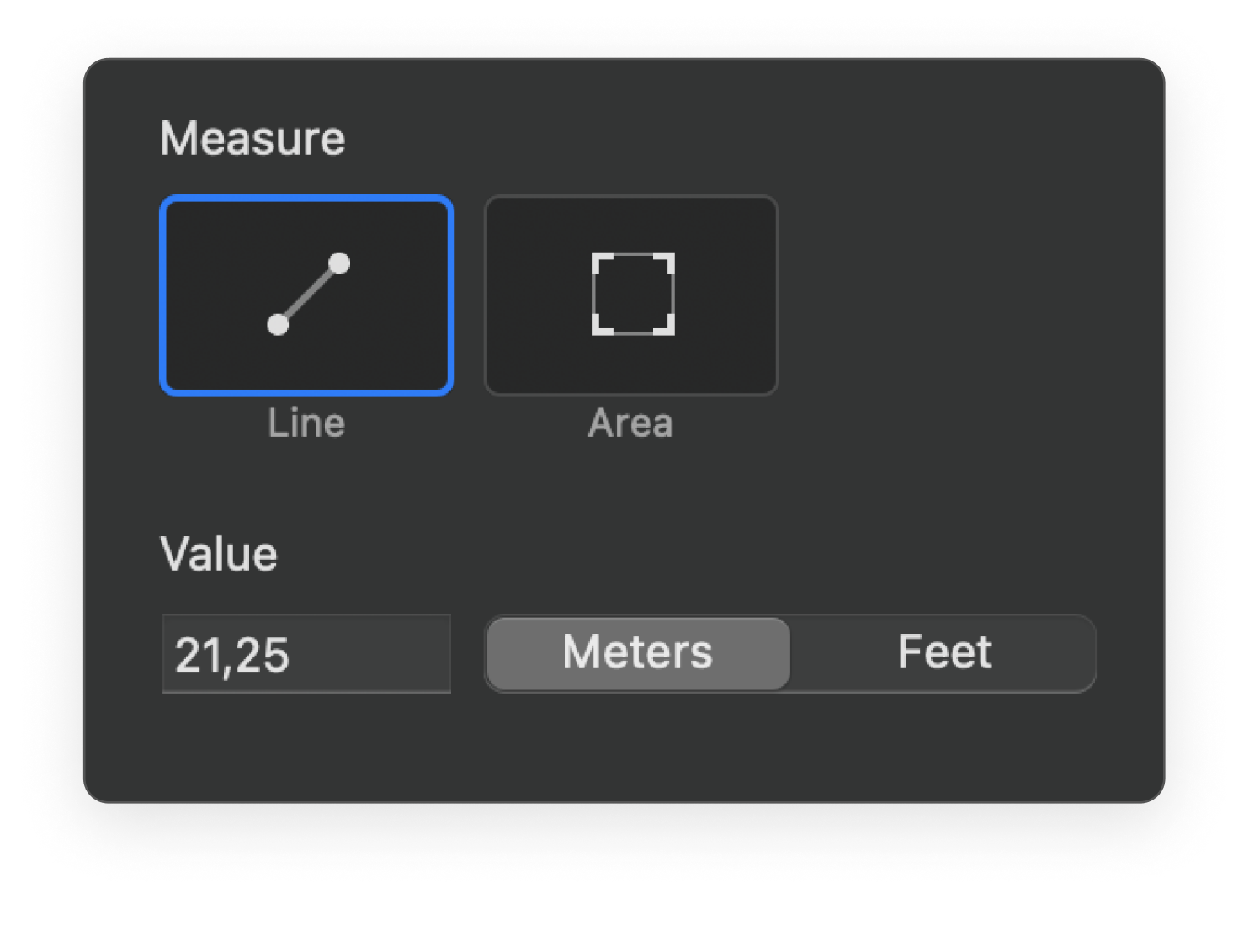Click the bottom-right corner bracket of Area icon
This screenshot has height=952, width=1249.
pyautogui.click(x=666, y=327)
